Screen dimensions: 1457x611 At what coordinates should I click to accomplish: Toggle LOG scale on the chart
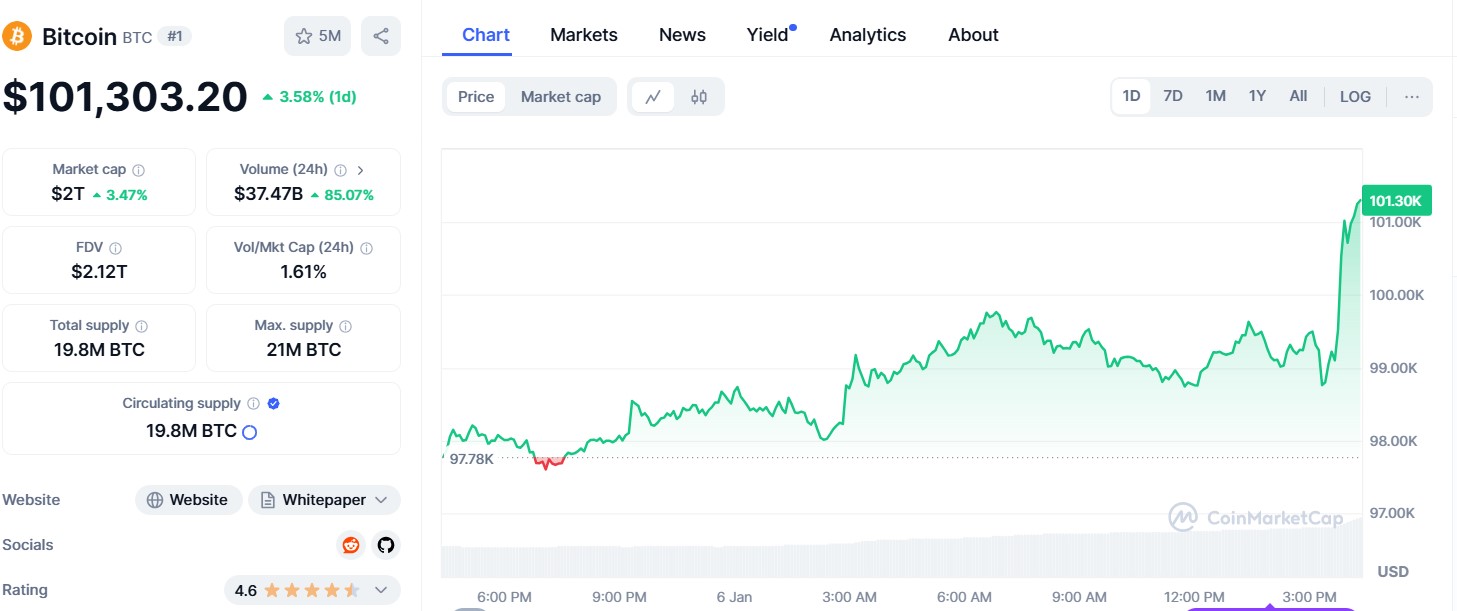pos(1355,97)
